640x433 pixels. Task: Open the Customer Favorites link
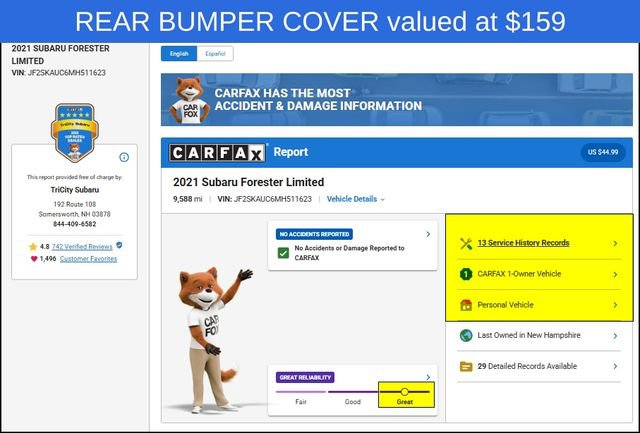tap(88, 259)
